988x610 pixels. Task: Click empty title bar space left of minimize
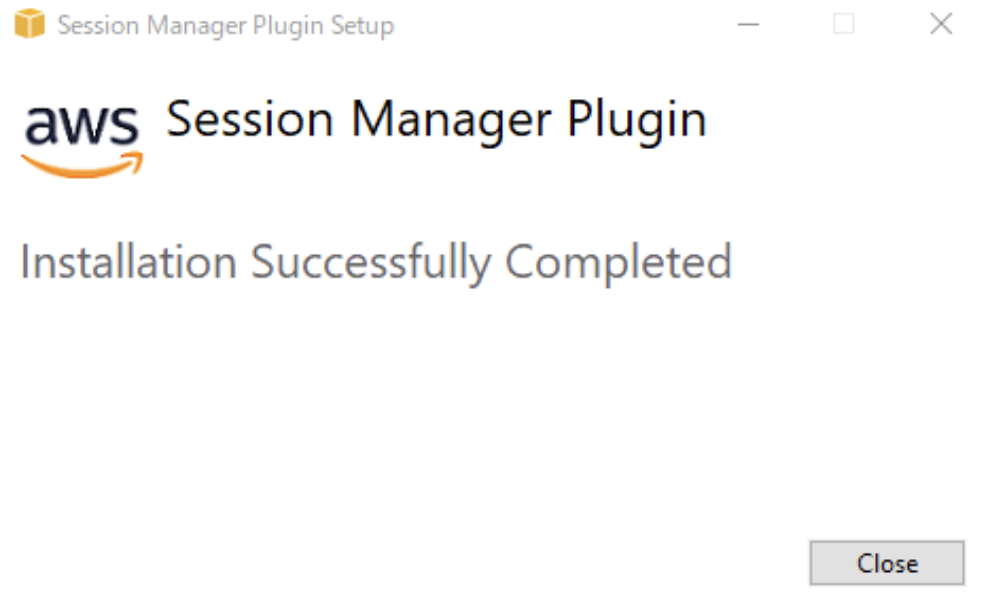[560, 24]
